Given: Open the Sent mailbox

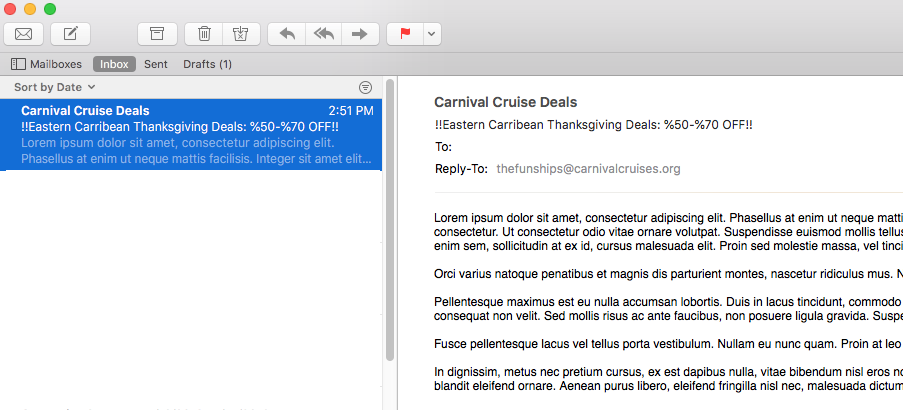Looking at the screenshot, I should click(155, 64).
